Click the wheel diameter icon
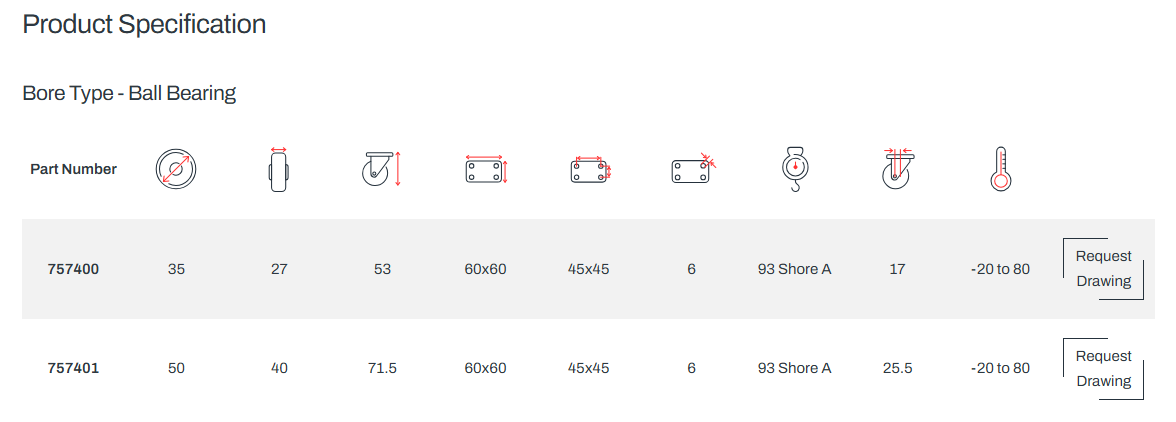Screen dimensions: 1176x422 176,169
